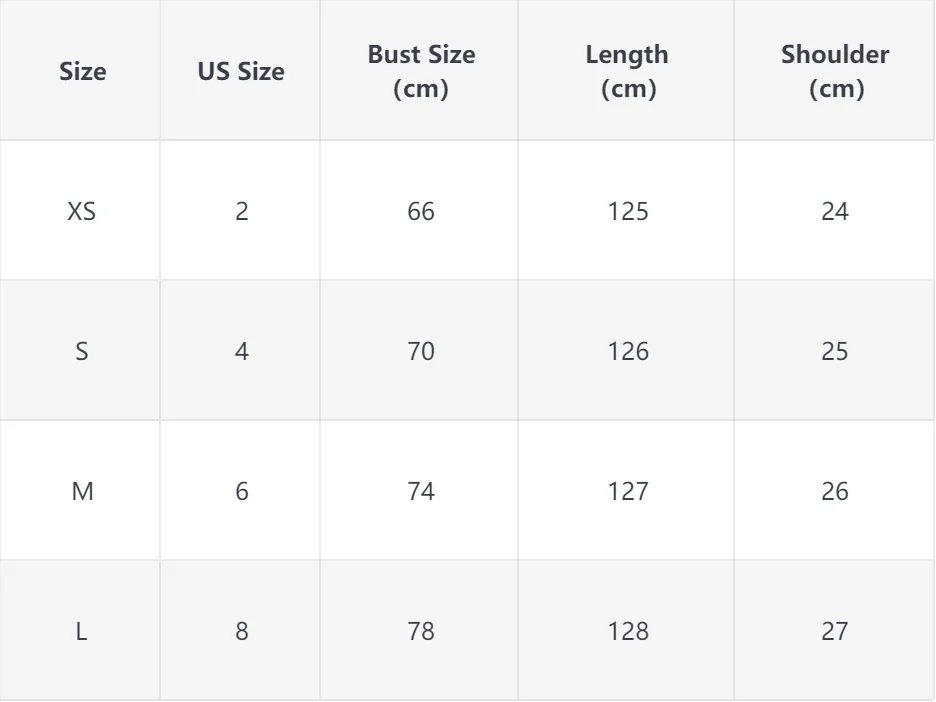Select the bust value 70
This screenshot has height=702, width=936.
click(421, 351)
